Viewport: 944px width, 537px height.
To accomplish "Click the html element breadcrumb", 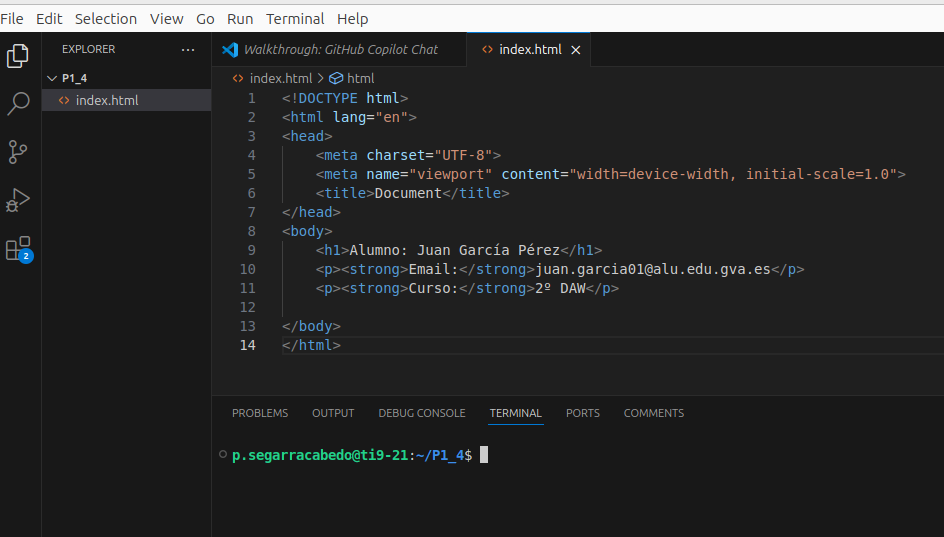I will point(359,78).
